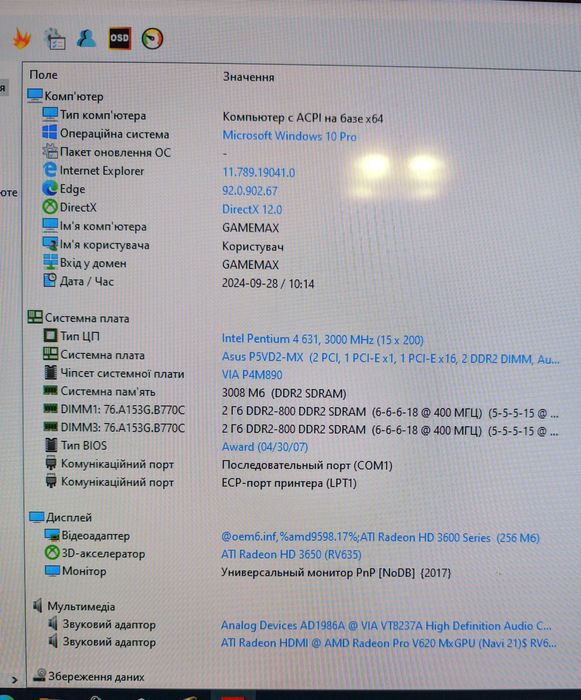Click the CPU icon beside Тип ЦП

(50, 335)
